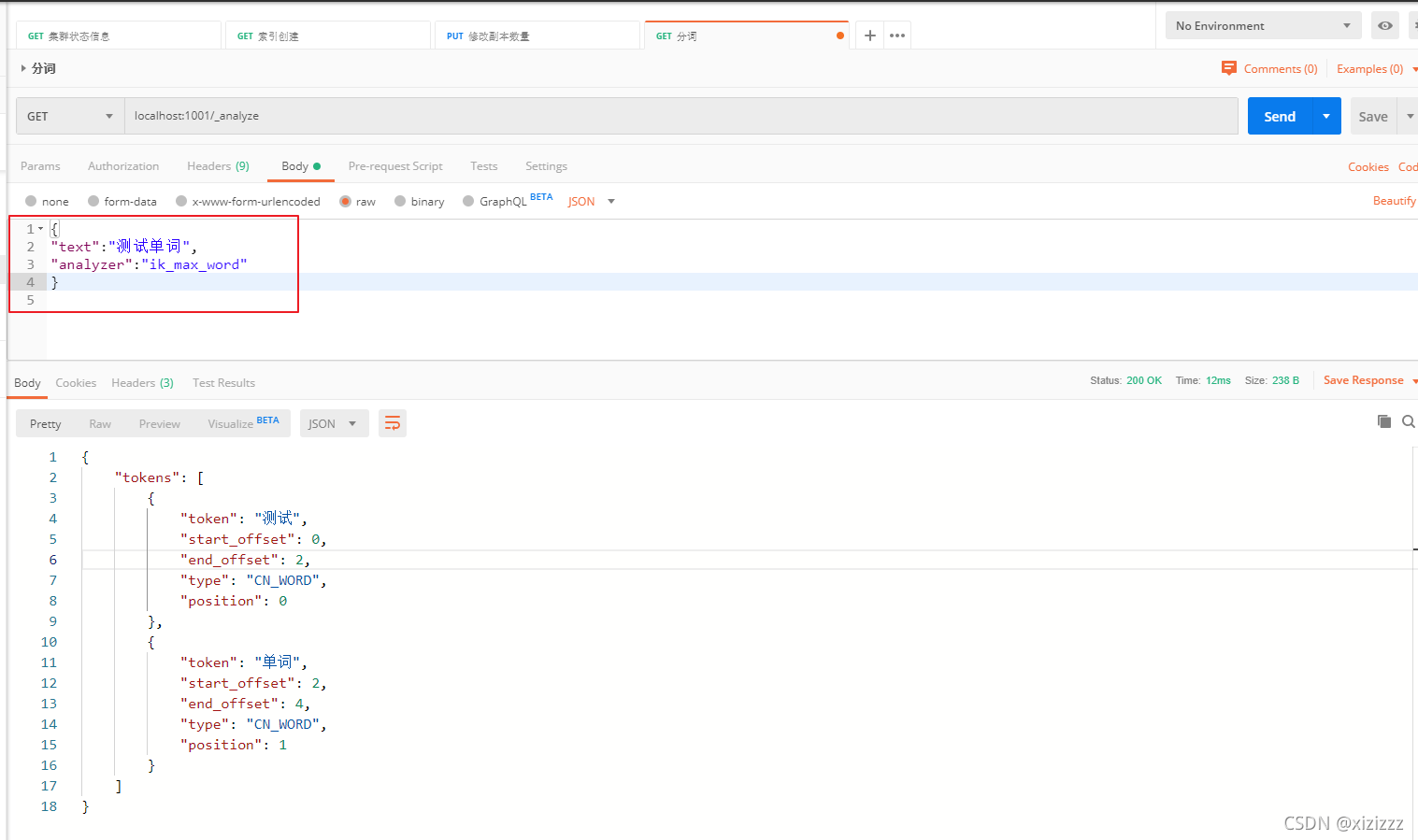Image resolution: width=1418 pixels, height=840 pixels.
Task: Open the No Environment dropdown
Action: [x=1263, y=25]
